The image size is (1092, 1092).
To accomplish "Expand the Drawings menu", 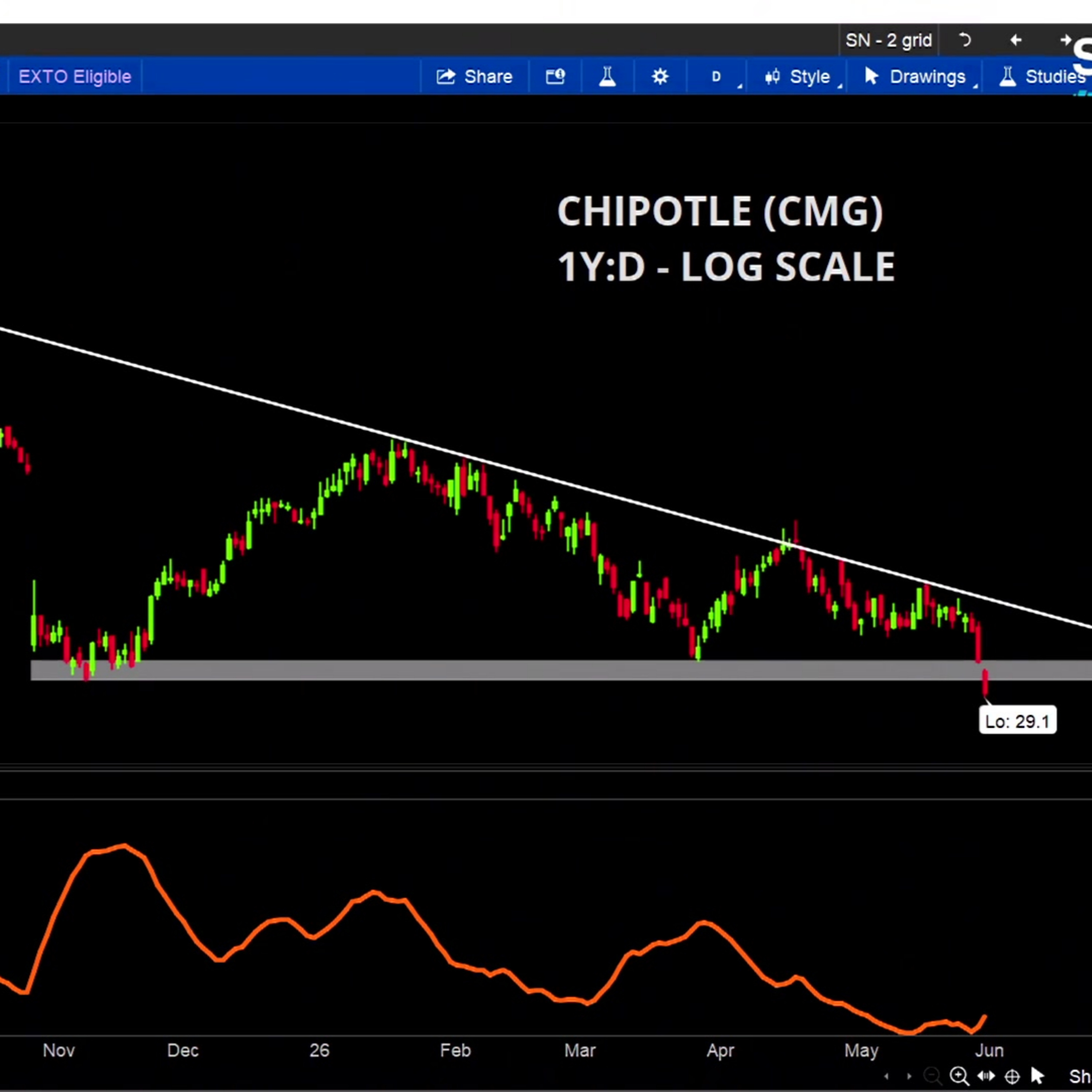I will pos(916,76).
